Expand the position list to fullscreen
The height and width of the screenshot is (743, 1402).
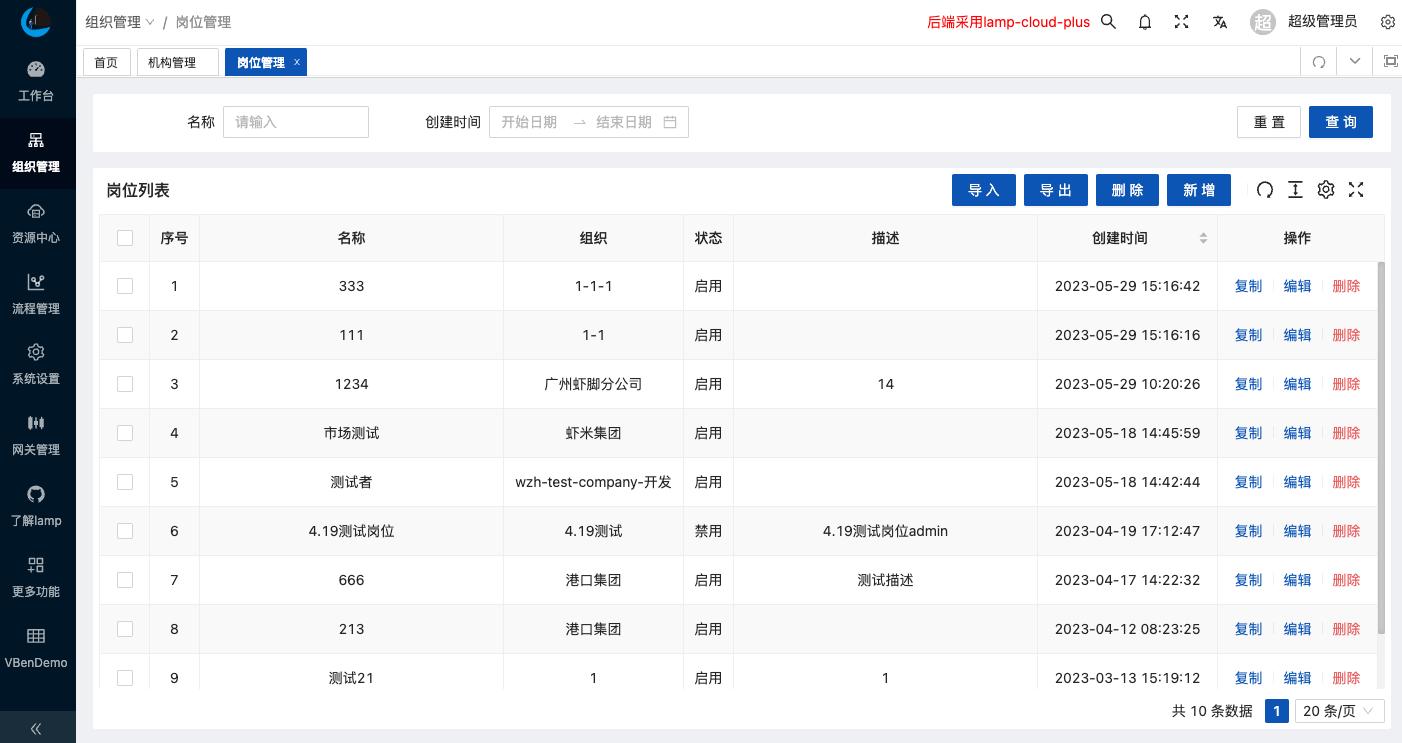click(1356, 189)
